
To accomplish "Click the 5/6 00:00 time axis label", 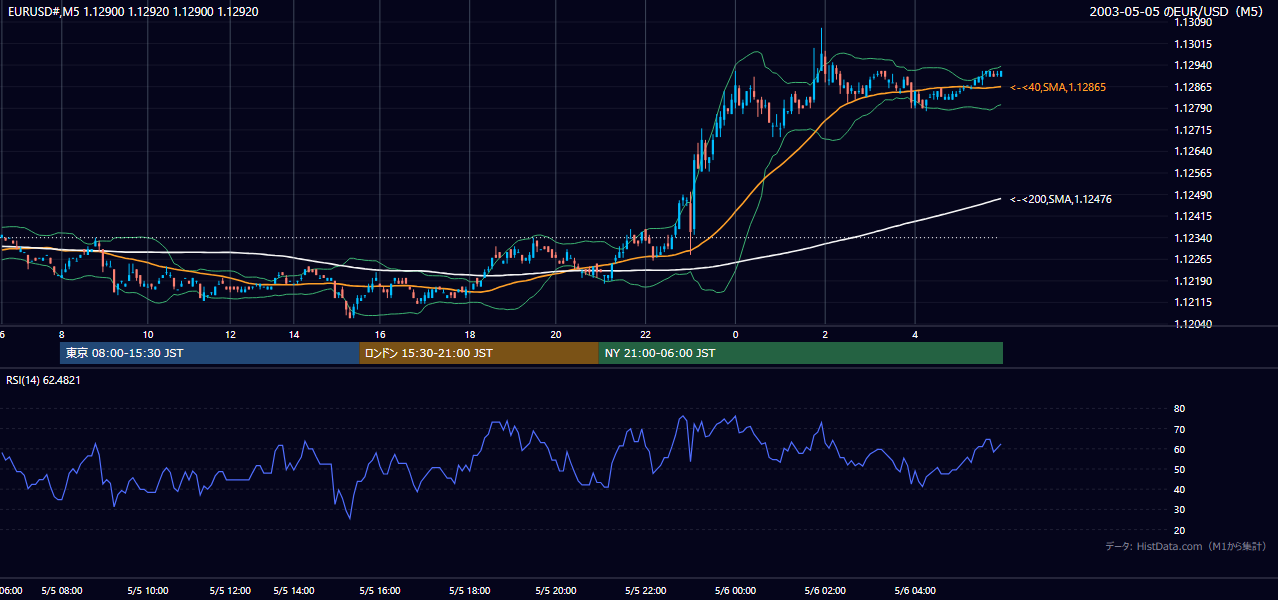I will [735, 590].
